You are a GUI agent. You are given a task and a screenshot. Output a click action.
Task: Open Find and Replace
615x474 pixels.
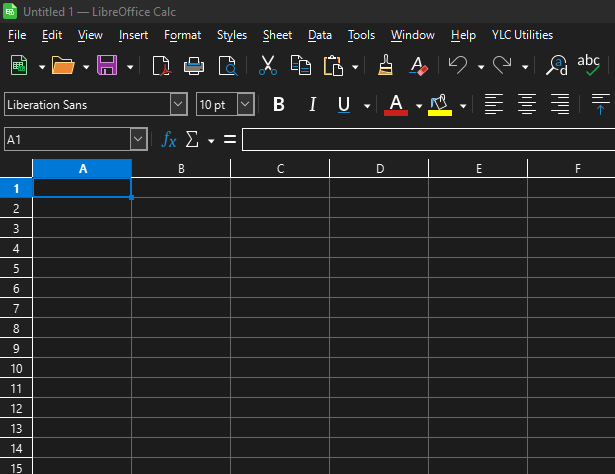point(557,65)
